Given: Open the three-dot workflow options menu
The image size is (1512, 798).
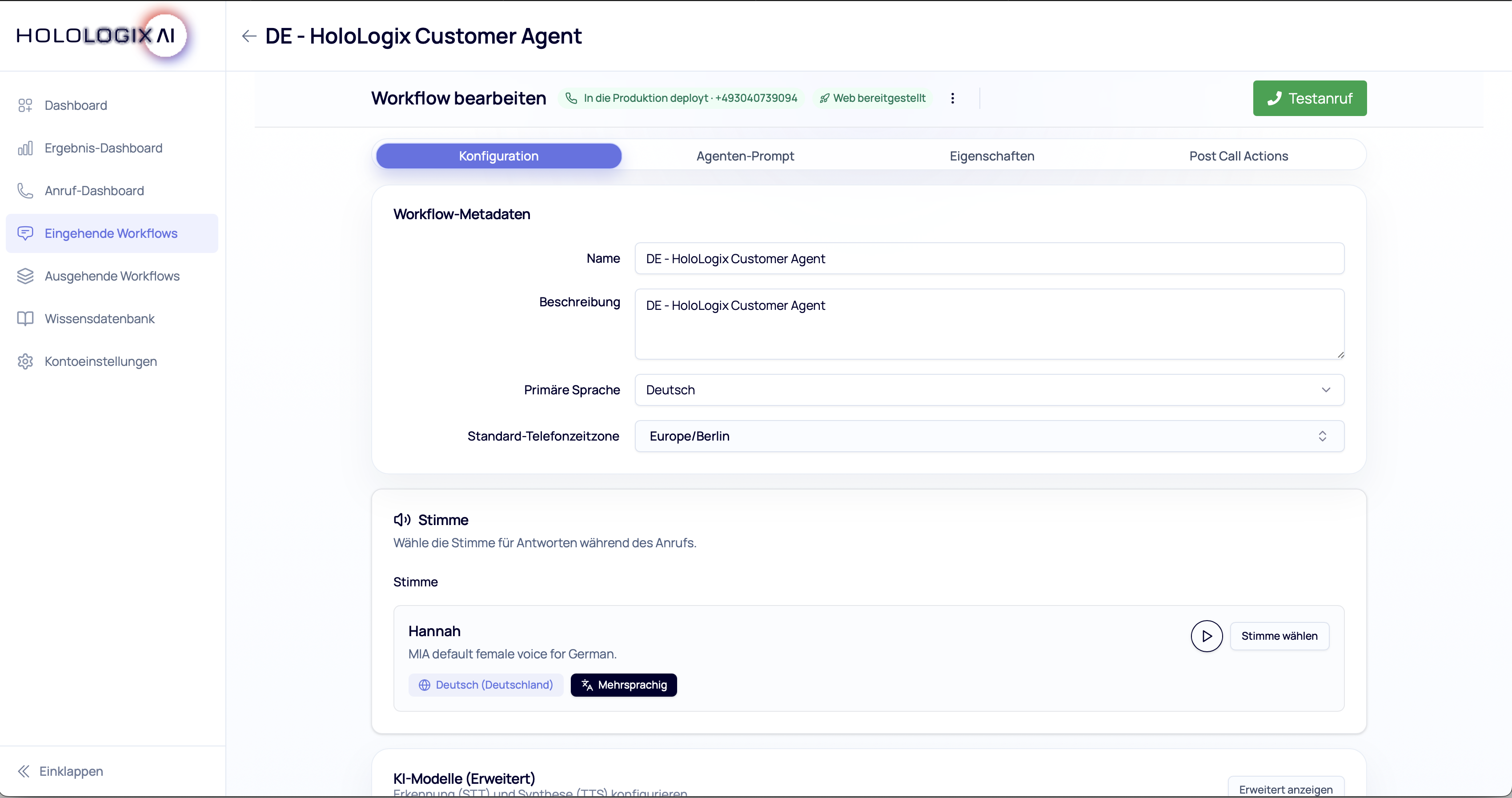Looking at the screenshot, I should [x=952, y=98].
